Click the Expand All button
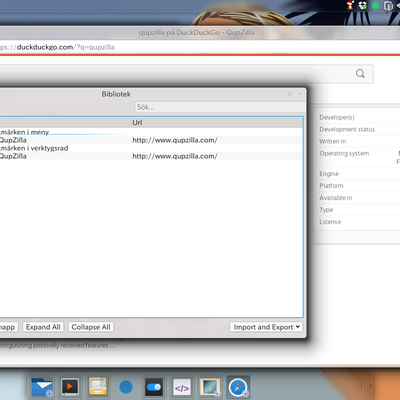The width and height of the screenshot is (400, 400). [43, 327]
